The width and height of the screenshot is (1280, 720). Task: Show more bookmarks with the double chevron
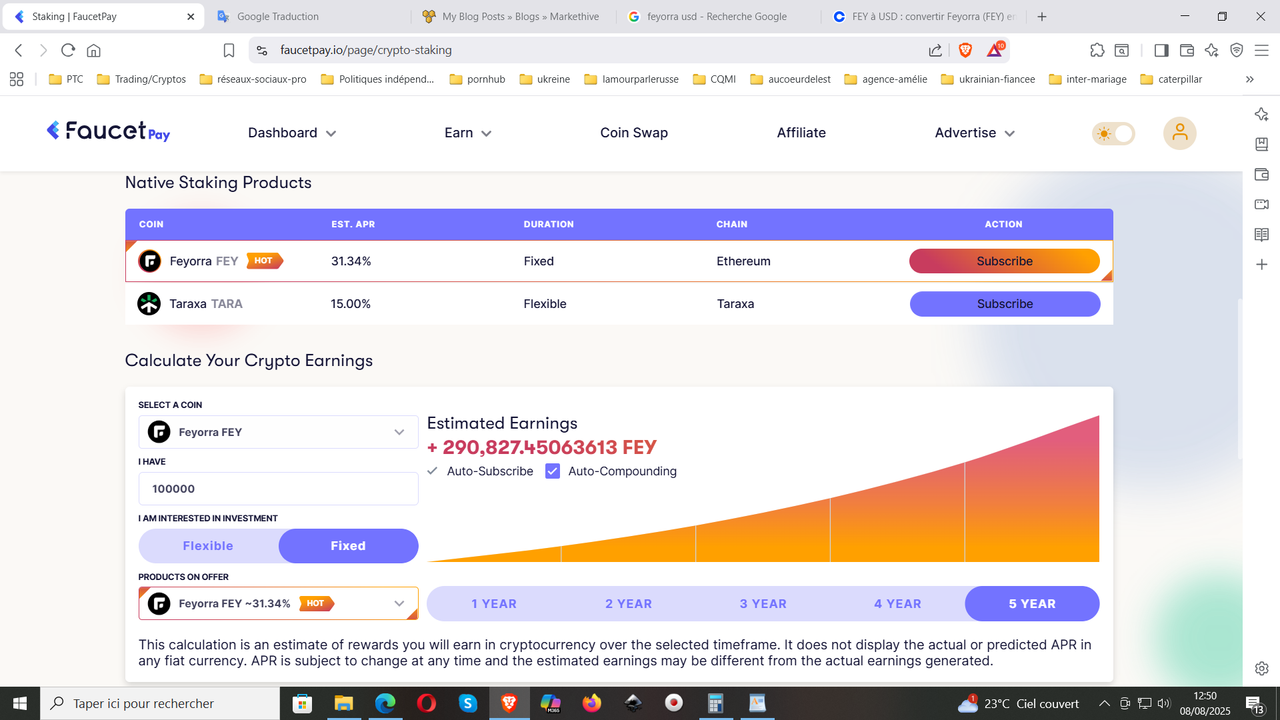click(1250, 79)
